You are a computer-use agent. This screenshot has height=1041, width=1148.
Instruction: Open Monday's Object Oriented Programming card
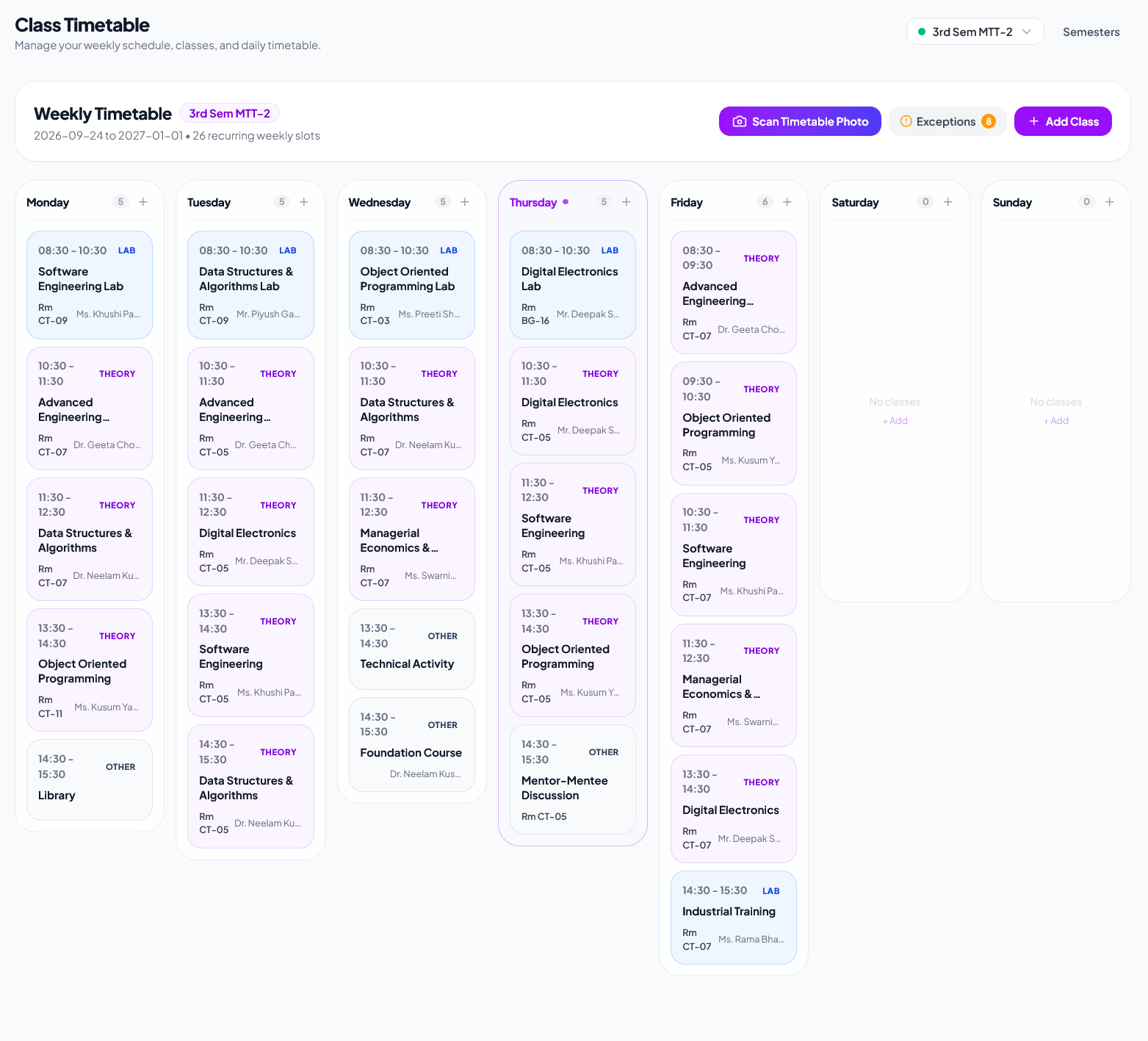90,670
